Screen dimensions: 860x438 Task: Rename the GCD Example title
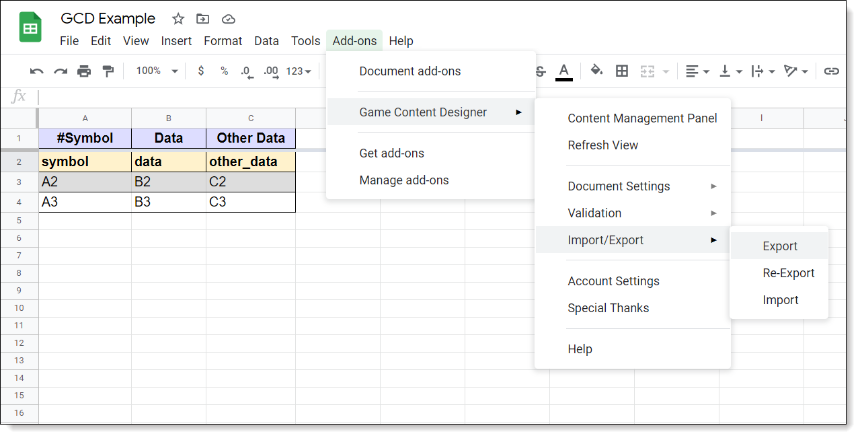point(108,19)
